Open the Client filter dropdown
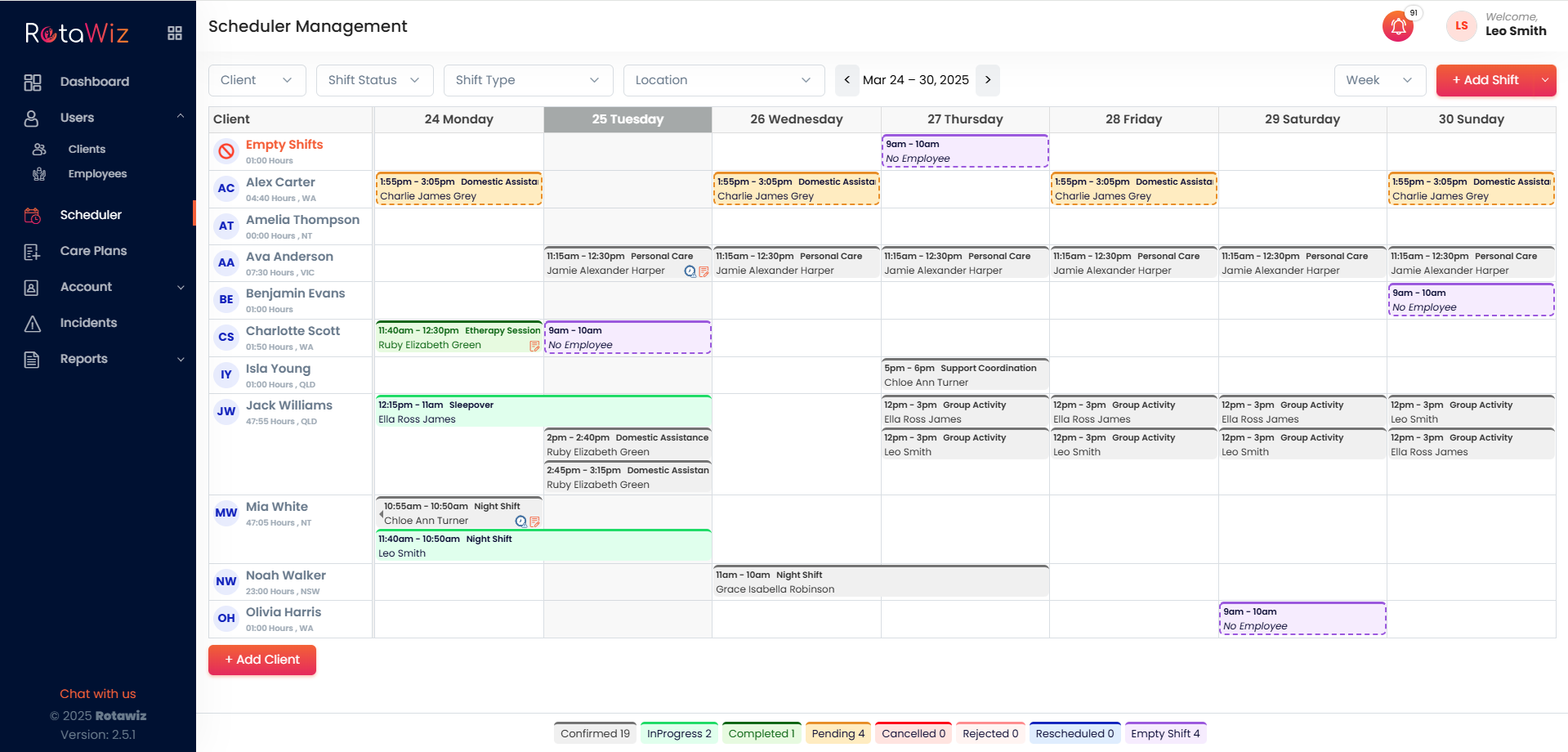The image size is (1568, 752). point(257,80)
